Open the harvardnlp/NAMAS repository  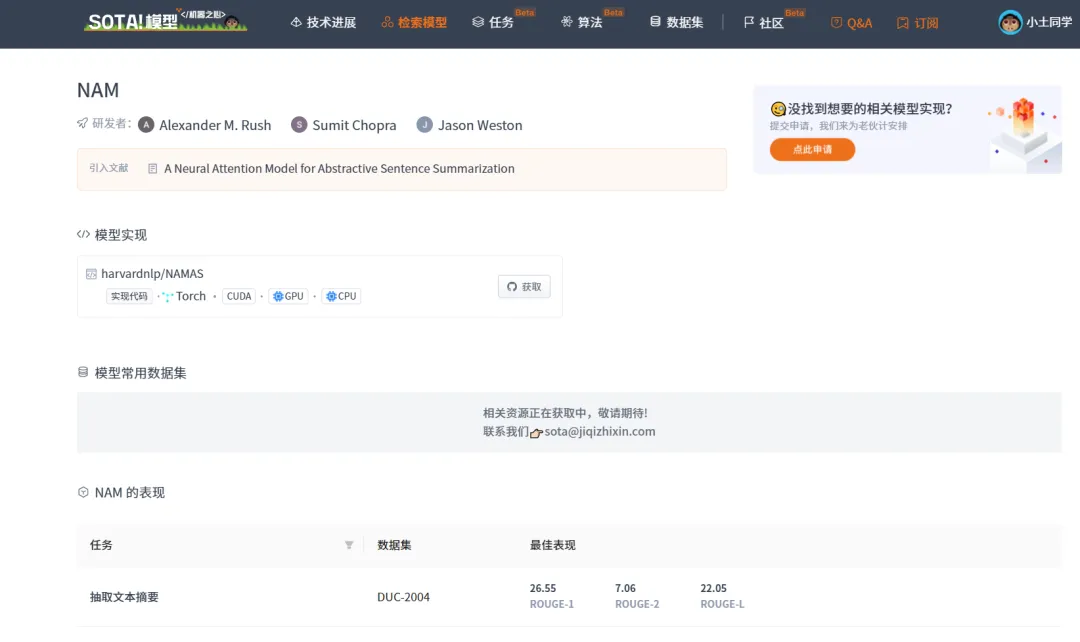pyautogui.click(x=152, y=274)
